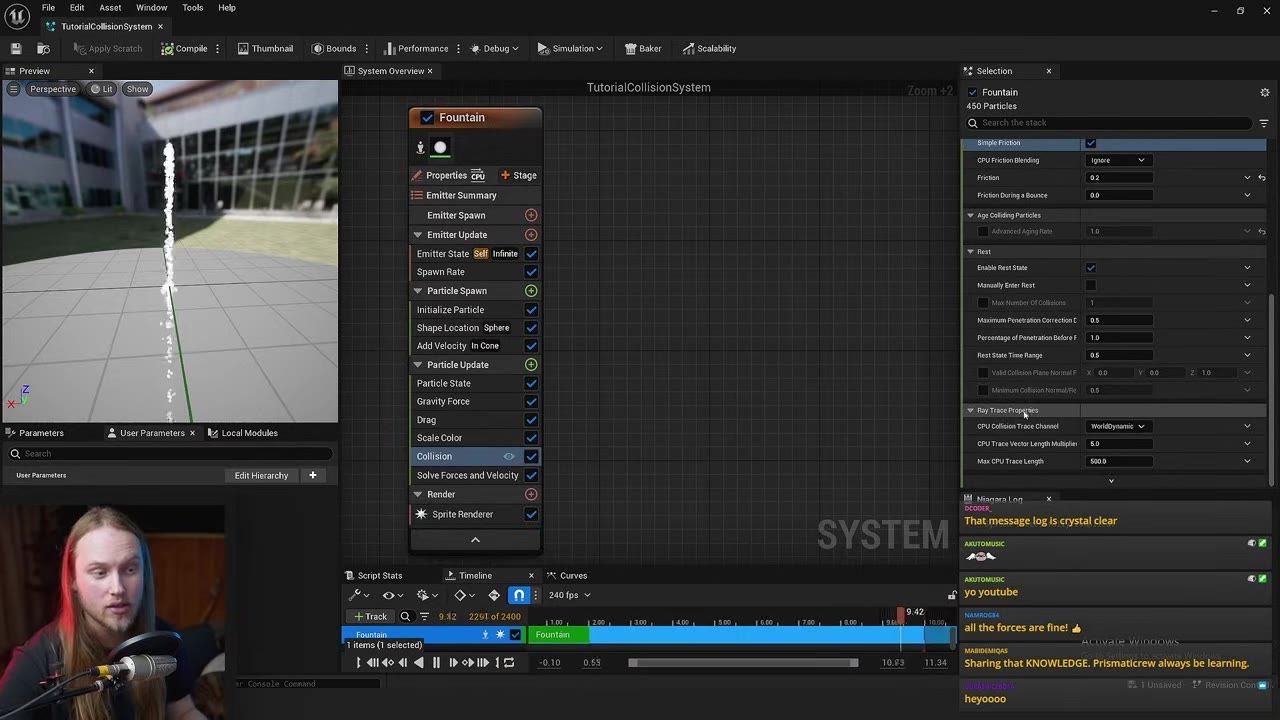The height and width of the screenshot is (720, 1280).
Task: Open CPU Friction Blending dropdown
Action: (1117, 160)
